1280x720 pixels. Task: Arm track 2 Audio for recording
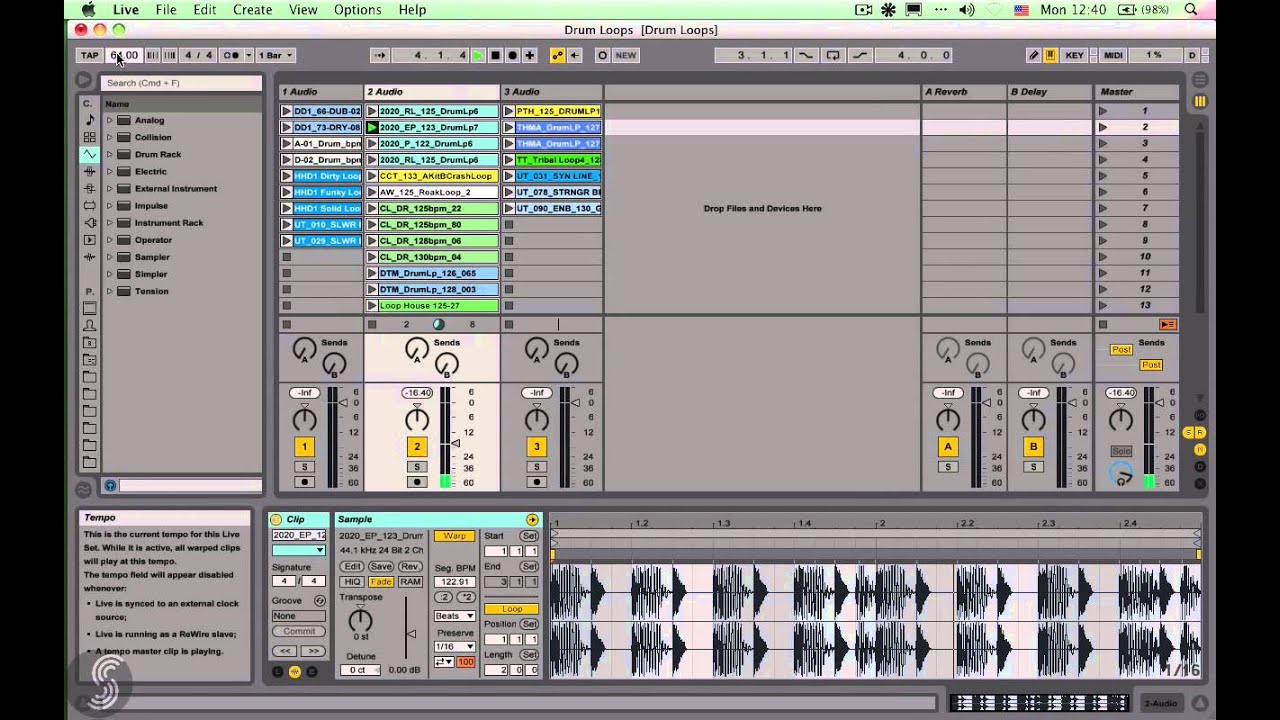pos(417,482)
